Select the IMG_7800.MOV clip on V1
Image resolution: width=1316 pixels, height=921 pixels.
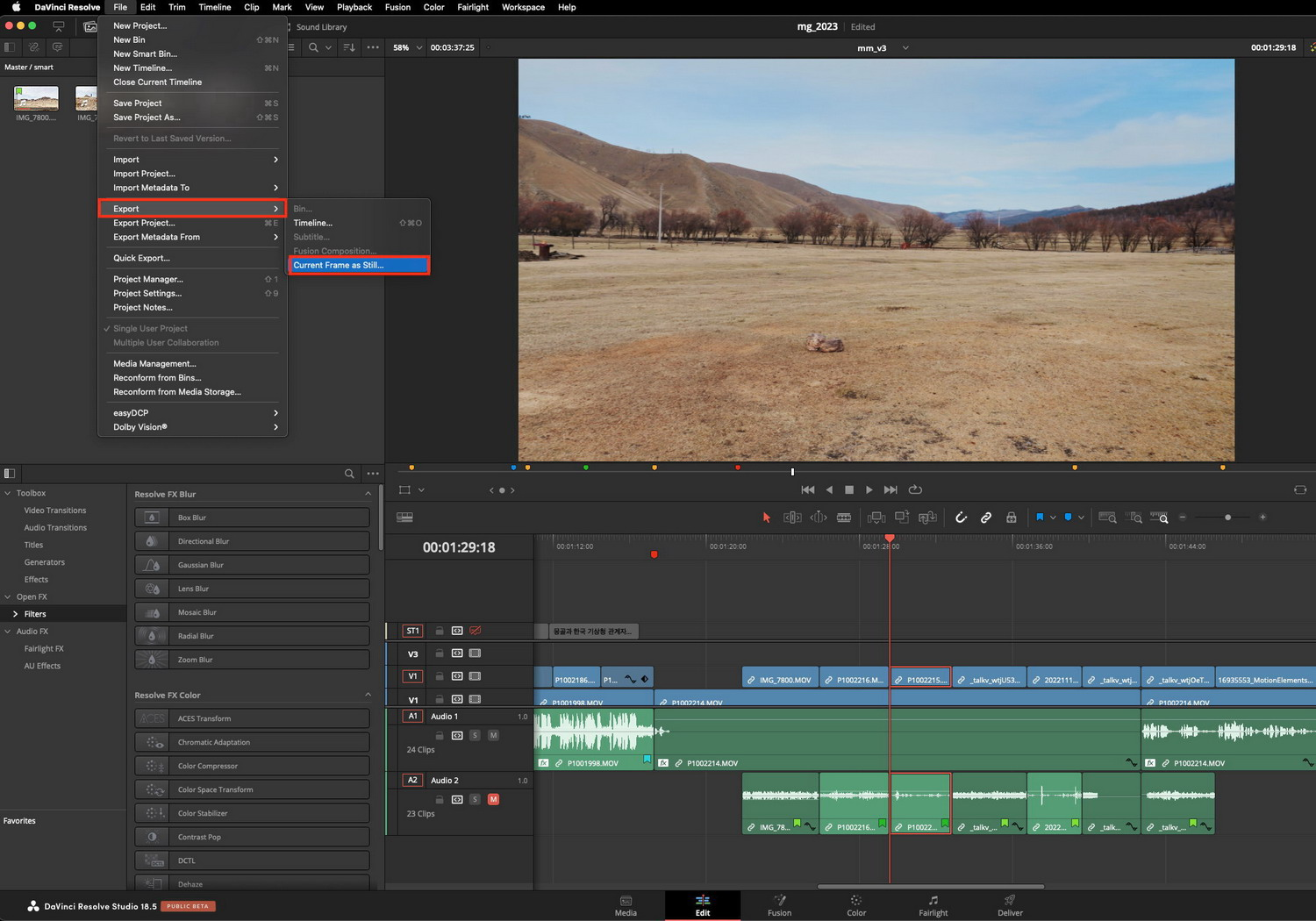tap(780, 679)
